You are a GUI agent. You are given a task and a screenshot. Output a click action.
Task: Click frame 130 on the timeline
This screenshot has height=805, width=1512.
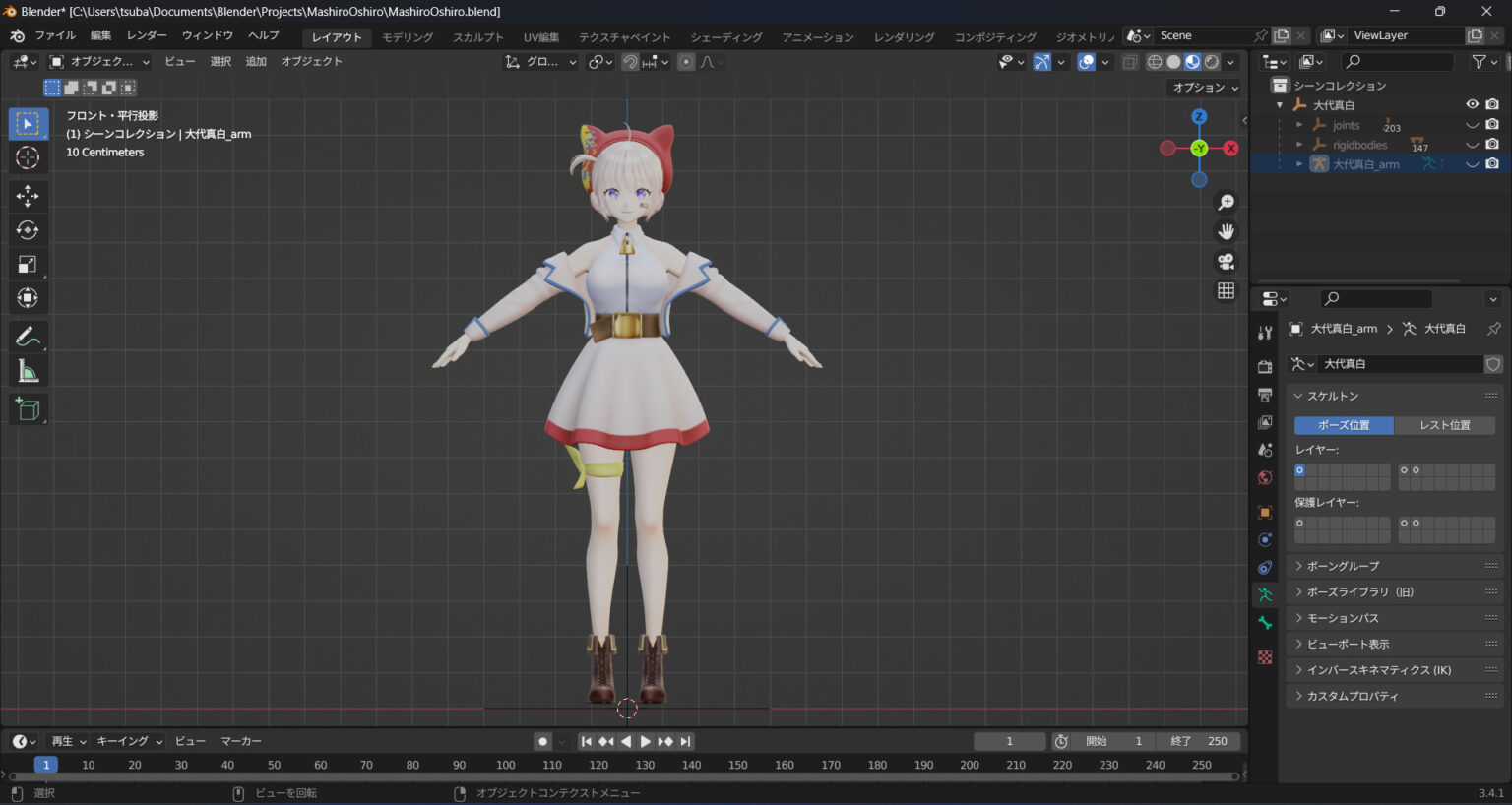(645, 765)
